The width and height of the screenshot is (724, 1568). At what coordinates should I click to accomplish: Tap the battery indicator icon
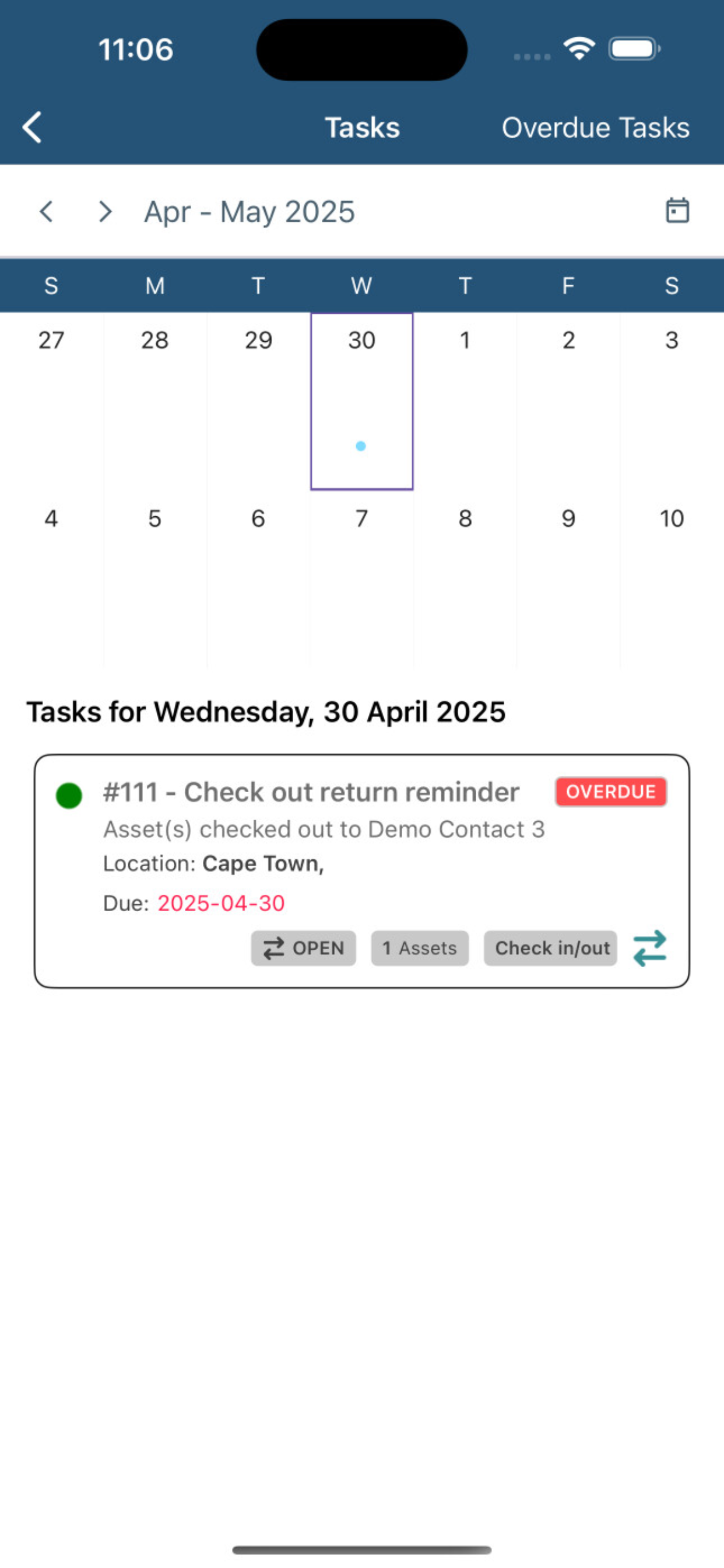coord(635,48)
